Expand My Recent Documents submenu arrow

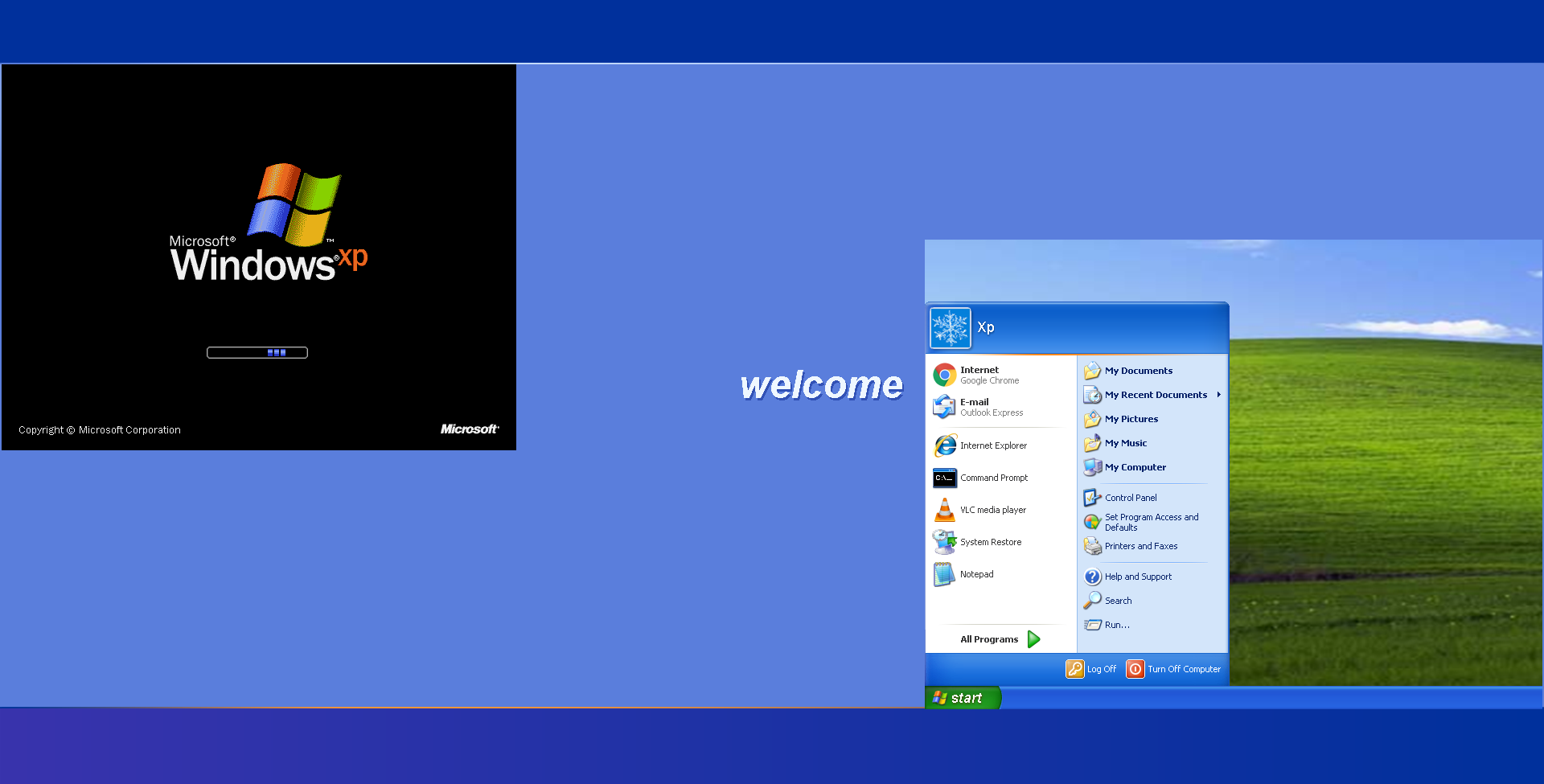[1219, 395]
